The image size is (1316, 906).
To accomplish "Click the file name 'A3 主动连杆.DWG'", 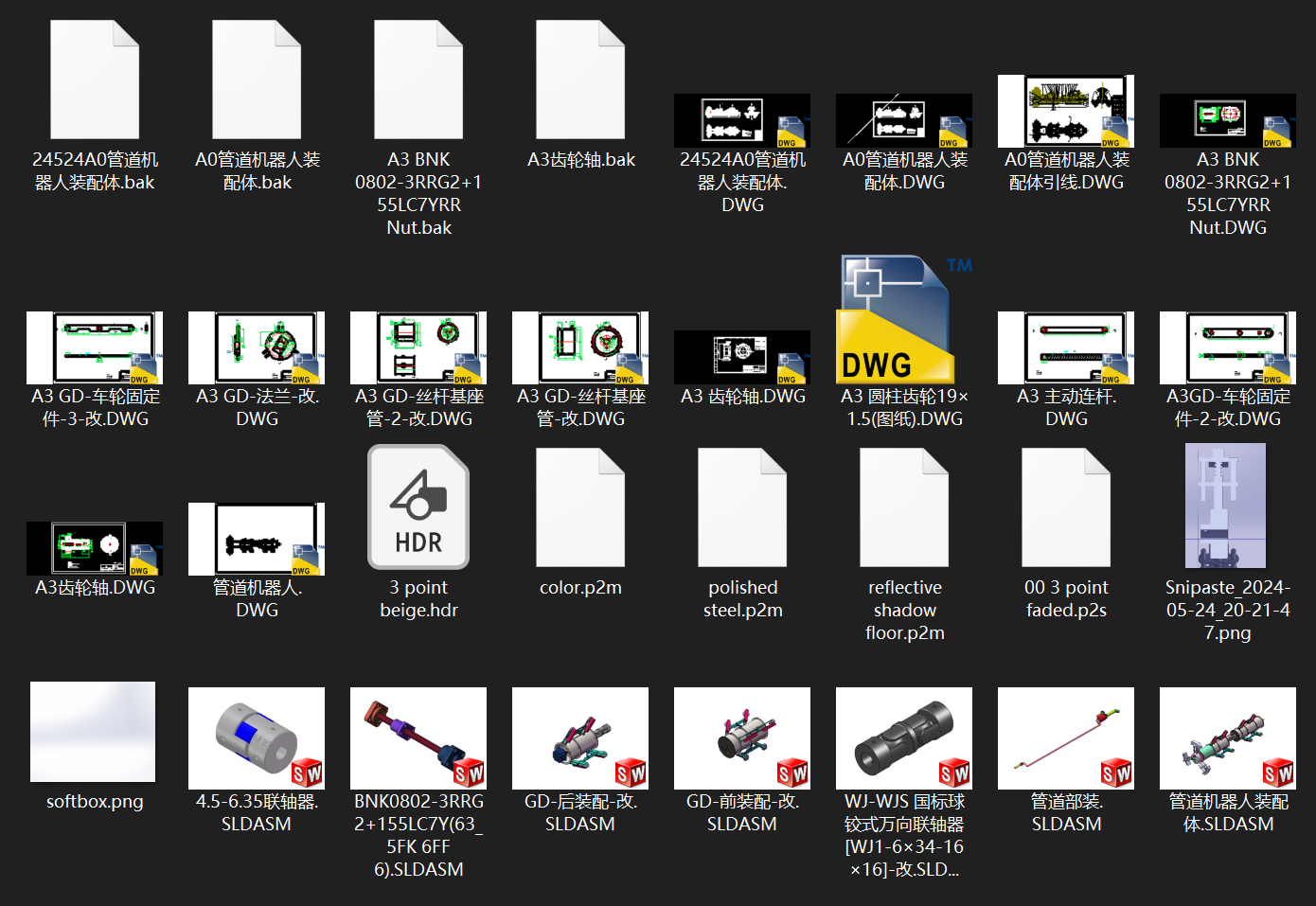I will coord(1066,407).
